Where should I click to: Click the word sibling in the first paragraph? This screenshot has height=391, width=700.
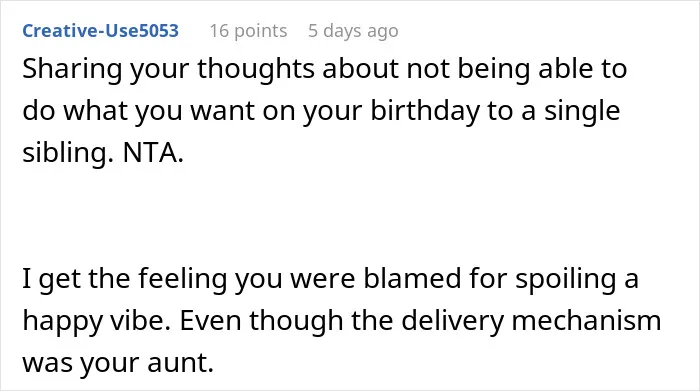click(65, 153)
